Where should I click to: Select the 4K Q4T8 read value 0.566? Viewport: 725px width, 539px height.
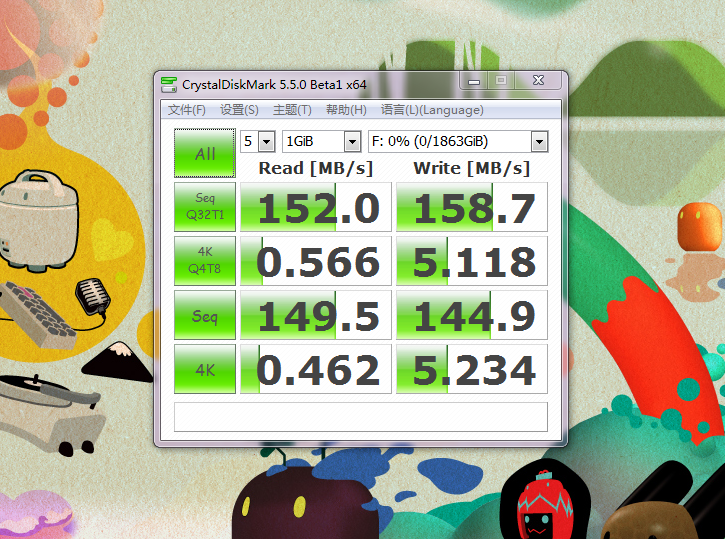316,261
